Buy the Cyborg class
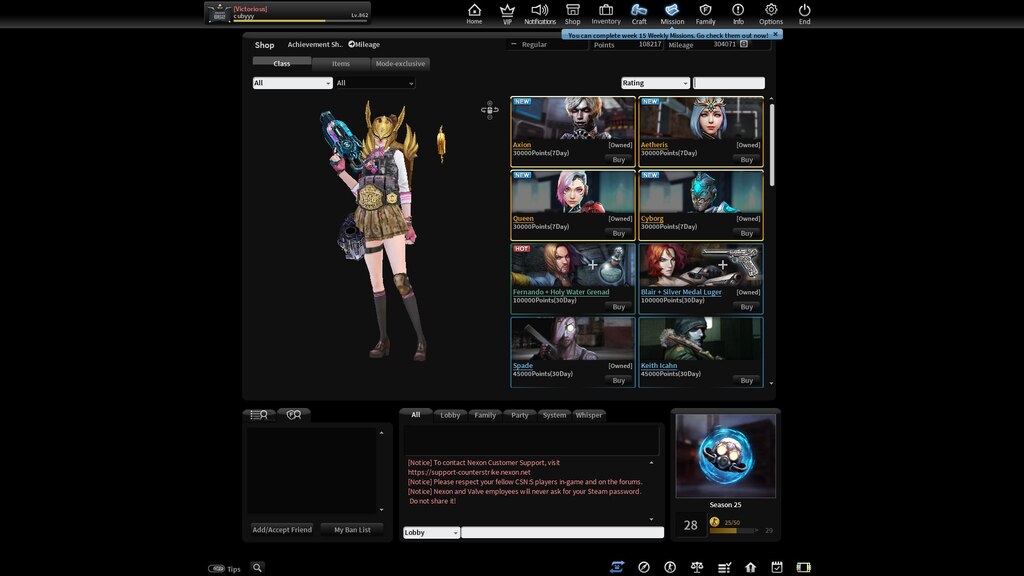 (x=746, y=233)
